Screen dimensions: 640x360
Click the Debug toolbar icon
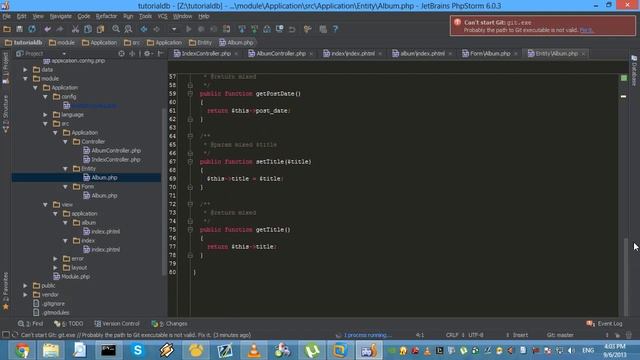pyautogui.click(x=201, y=29)
